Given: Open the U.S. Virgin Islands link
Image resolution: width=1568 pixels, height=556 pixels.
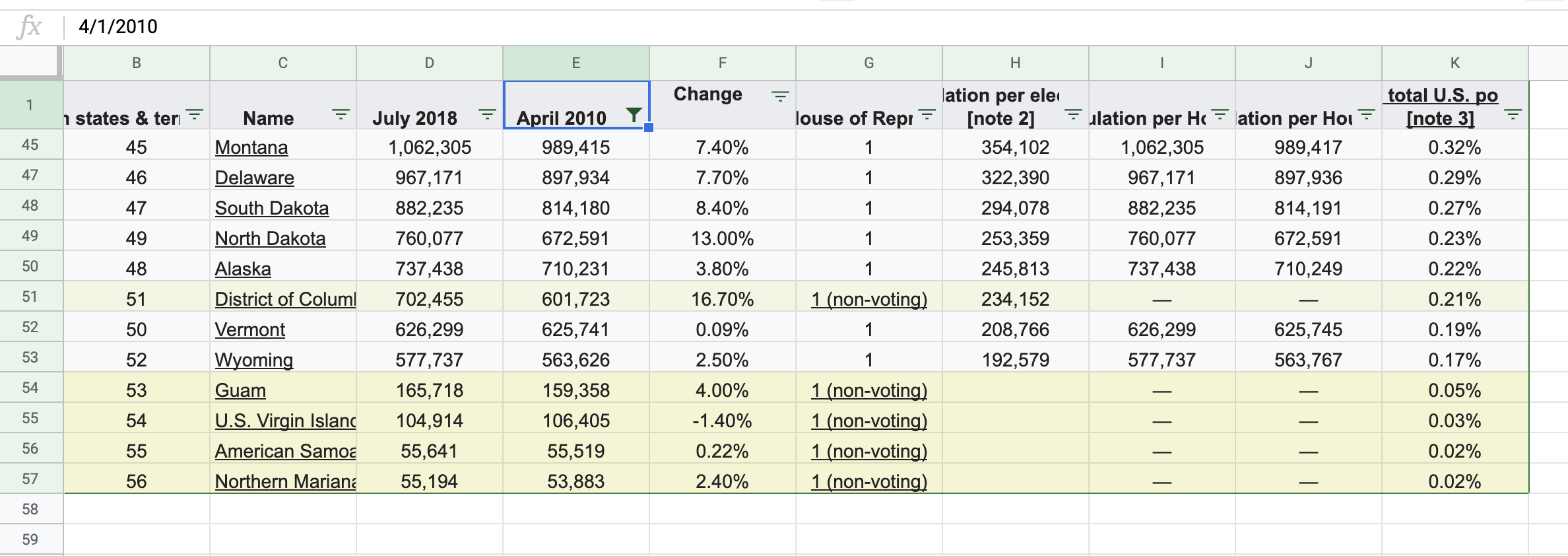Looking at the screenshot, I should (285, 421).
